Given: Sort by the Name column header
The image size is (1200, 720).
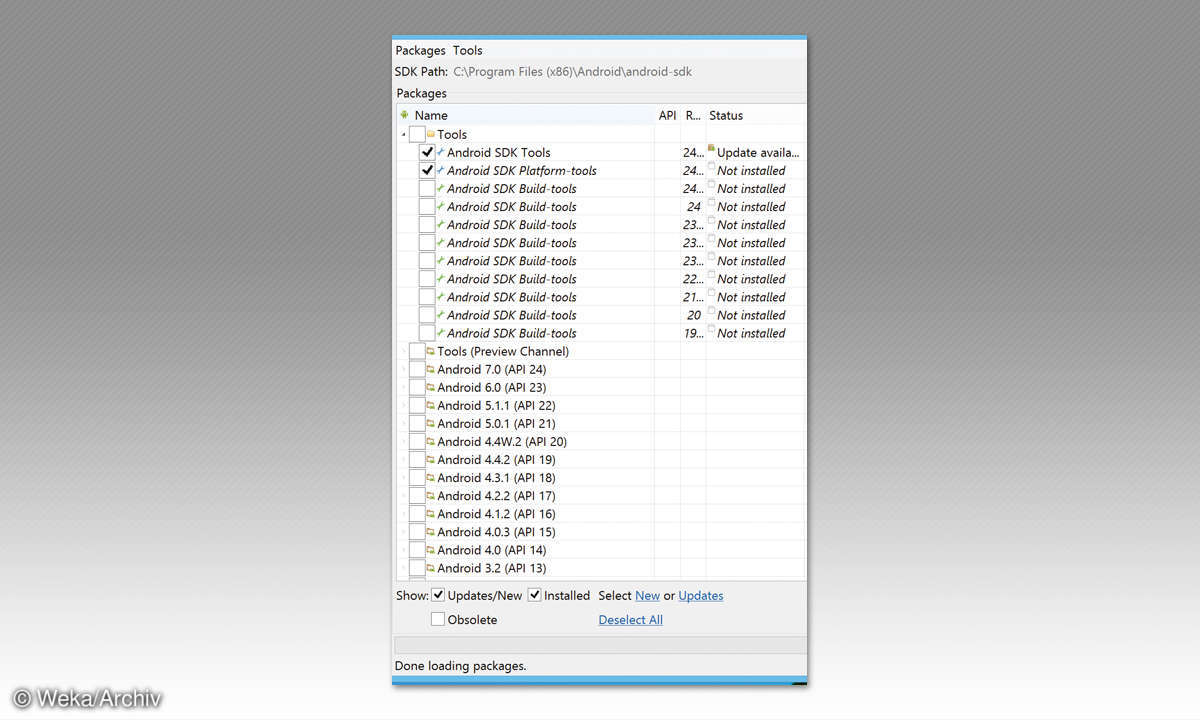Looking at the screenshot, I should click(526, 115).
